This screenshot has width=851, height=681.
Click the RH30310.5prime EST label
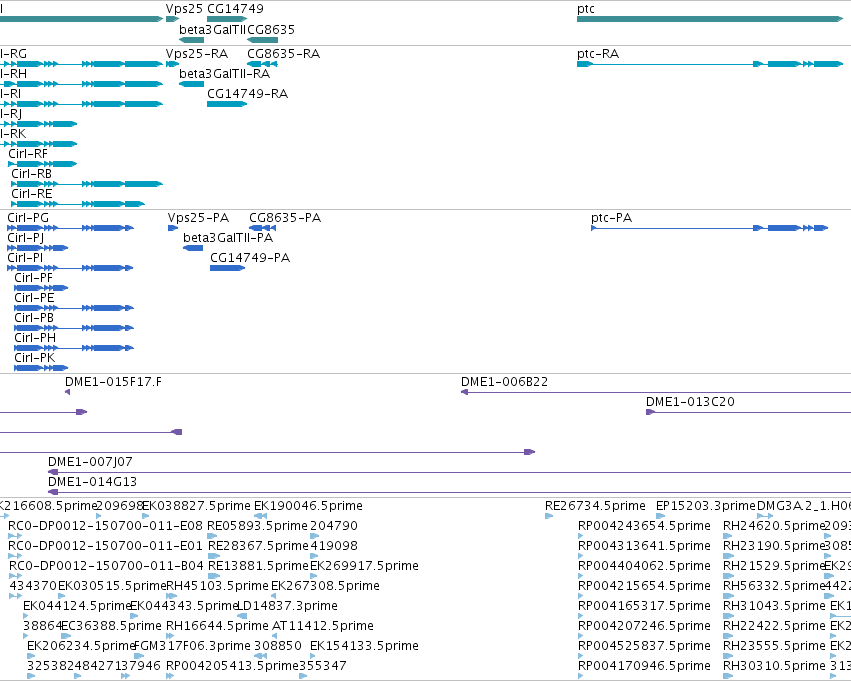tap(774, 666)
